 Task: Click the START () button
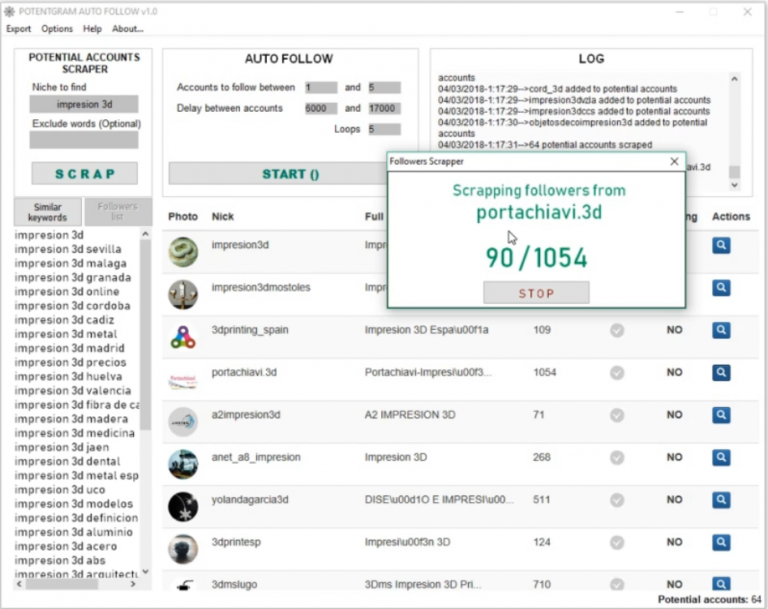290,174
